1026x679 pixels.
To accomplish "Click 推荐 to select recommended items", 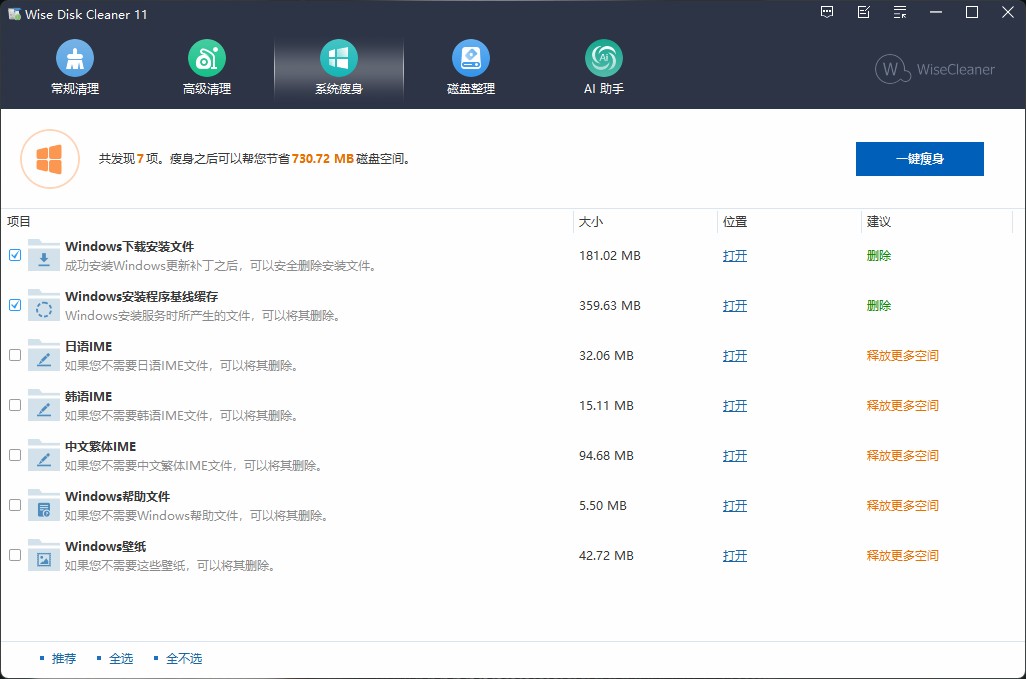I will (64, 658).
